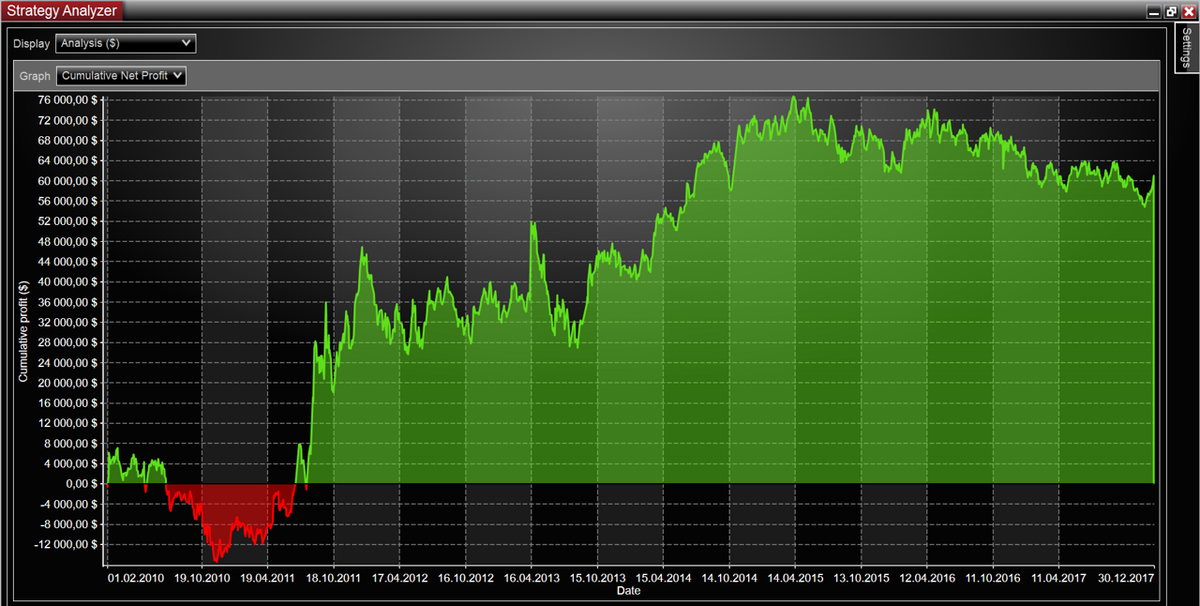Click the 30.12.2017 date label
1200x606 pixels.
click(1125, 578)
